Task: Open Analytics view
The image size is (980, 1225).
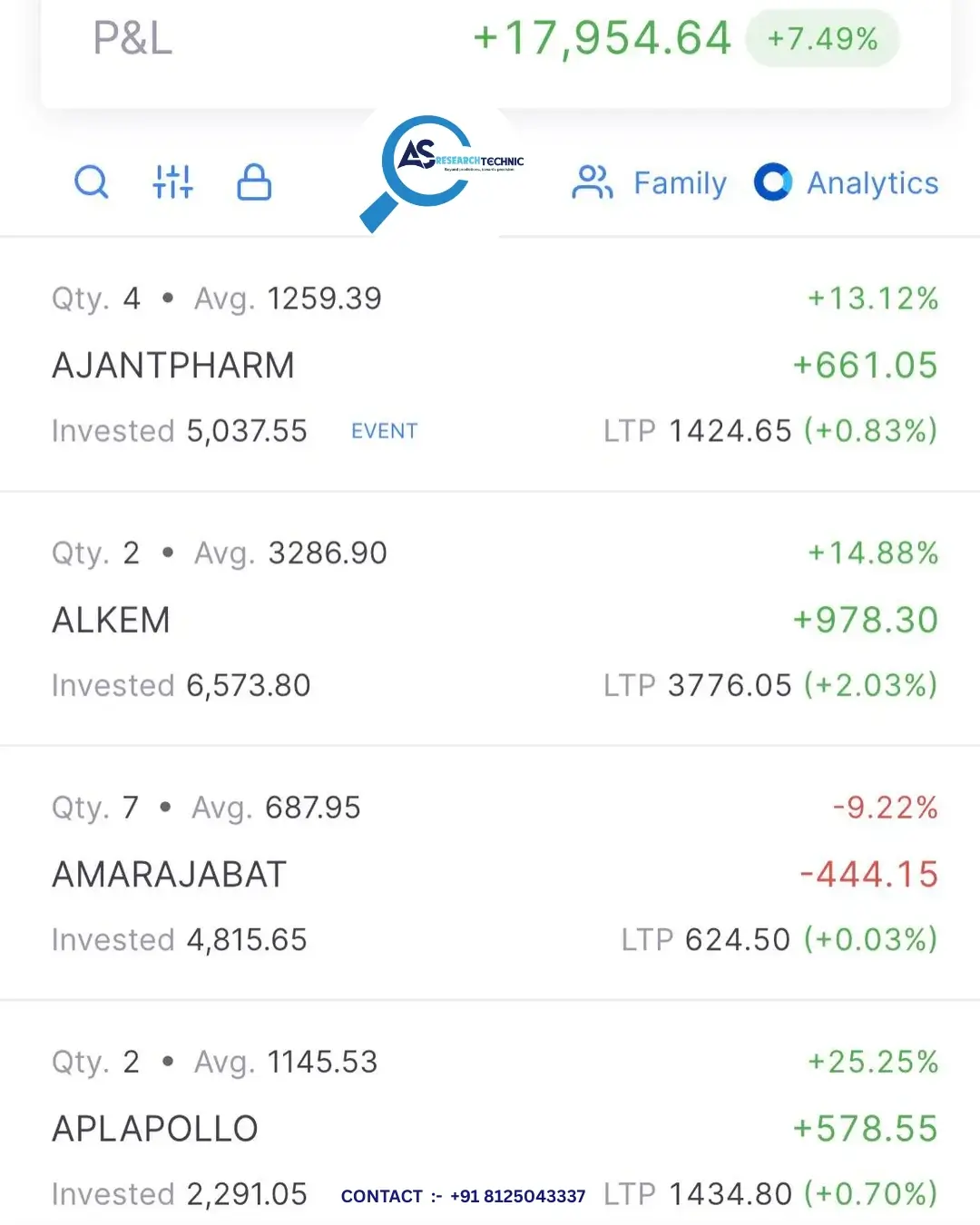Action: pyautogui.click(x=847, y=182)
